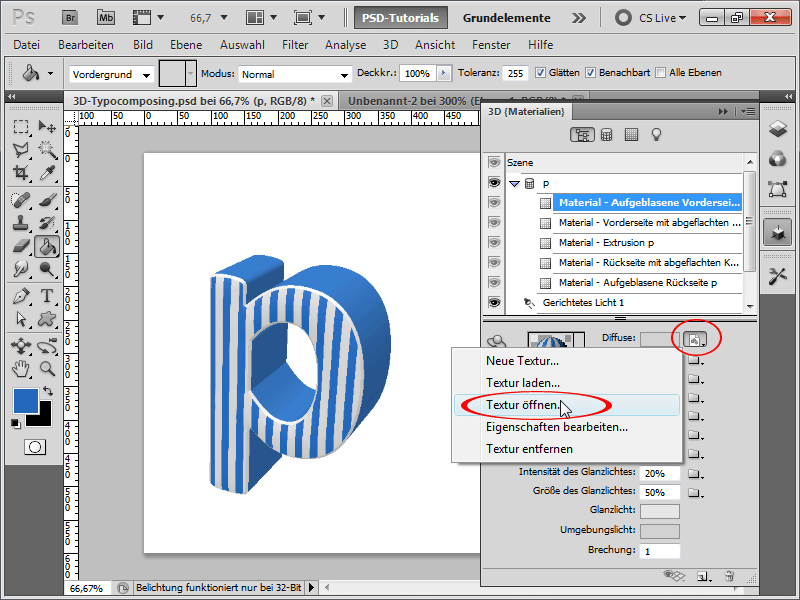
Task: Filter 3D panel by lights
Action: click(656, 135)
